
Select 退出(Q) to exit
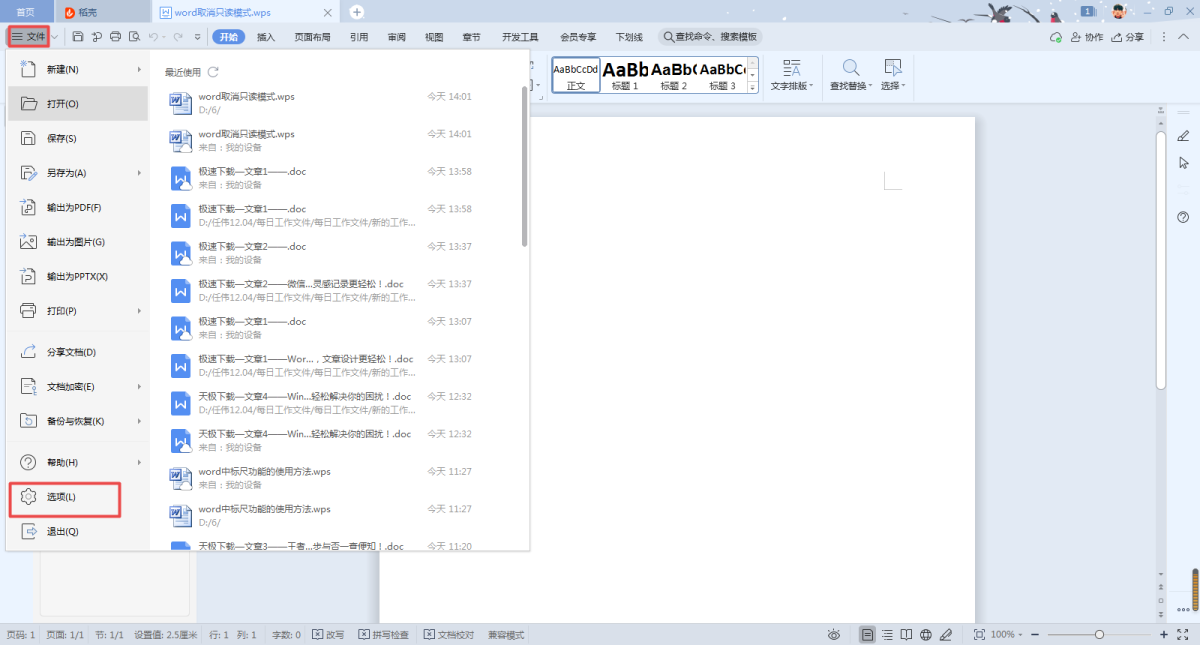(x=78, y=532)
